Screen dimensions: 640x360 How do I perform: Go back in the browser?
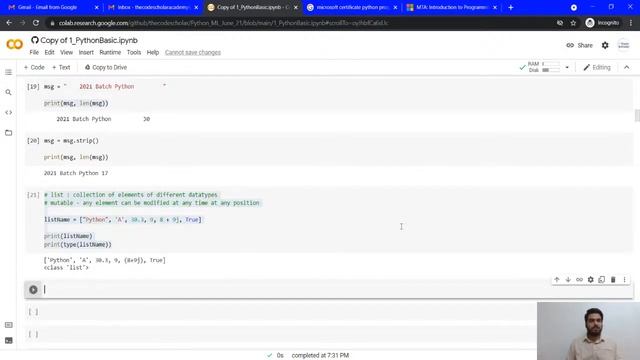(9, 23)
